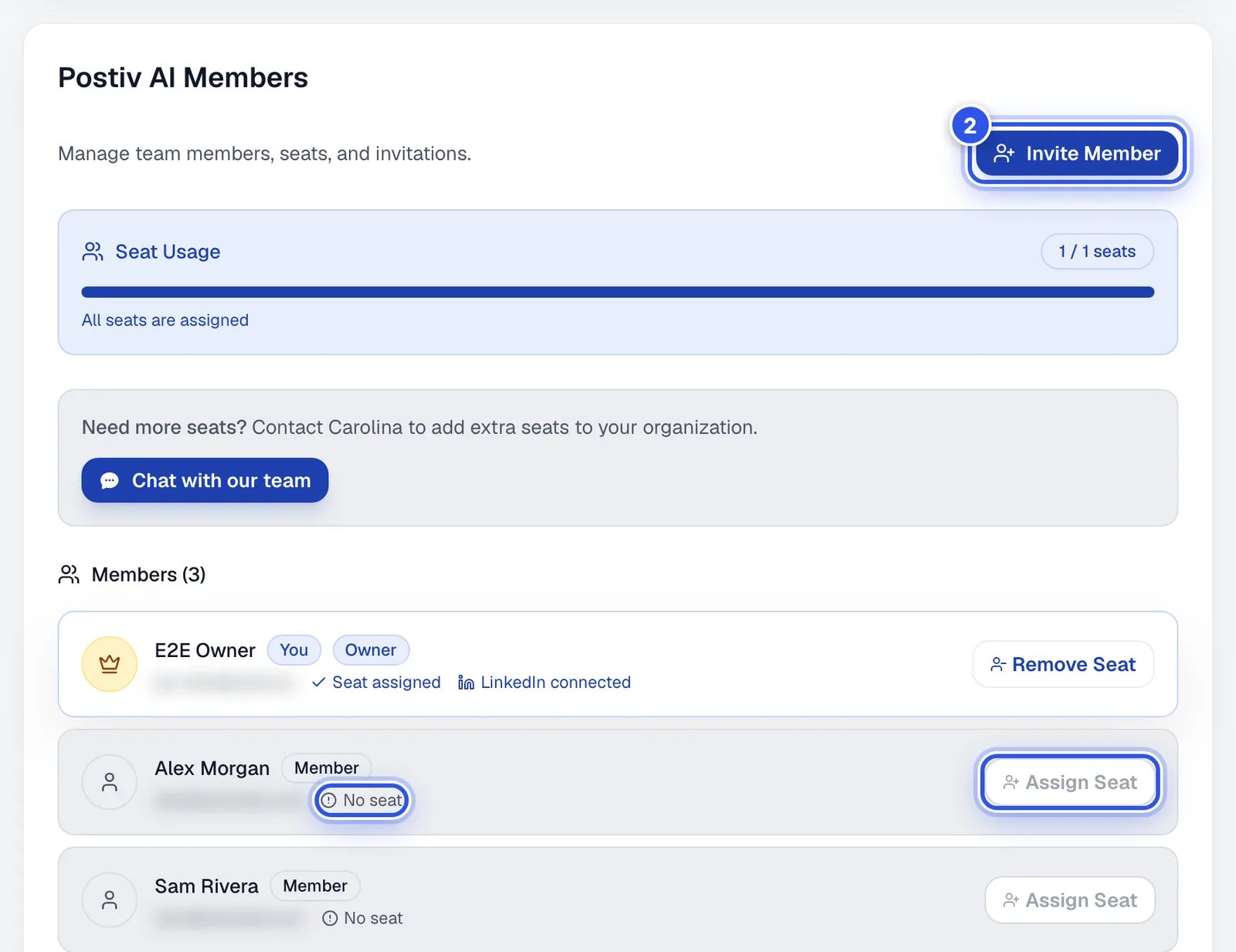Click the Postiv AI Members heading
Viewport: 1236px width, 952px height.
(x=183, y=78)
